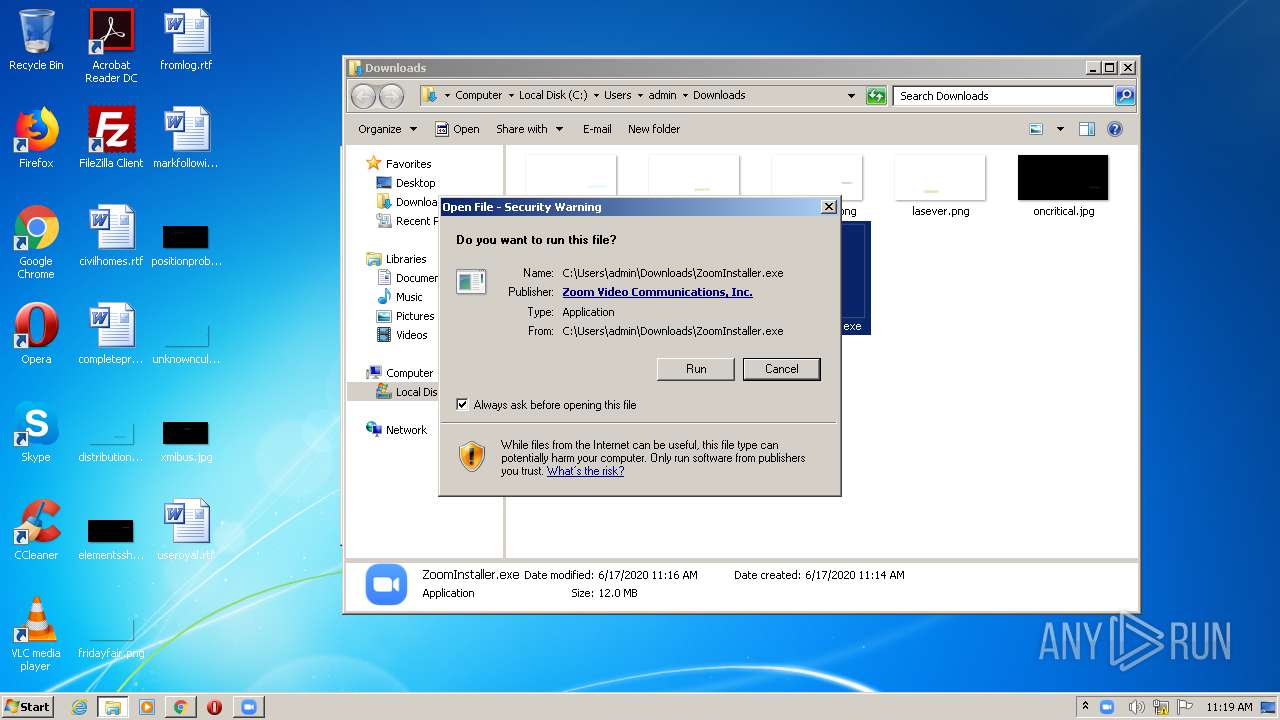This screenshot has width=1280, height=720.
Task: Click Internet Explorer taskbar icon
Action: point(79,707)
